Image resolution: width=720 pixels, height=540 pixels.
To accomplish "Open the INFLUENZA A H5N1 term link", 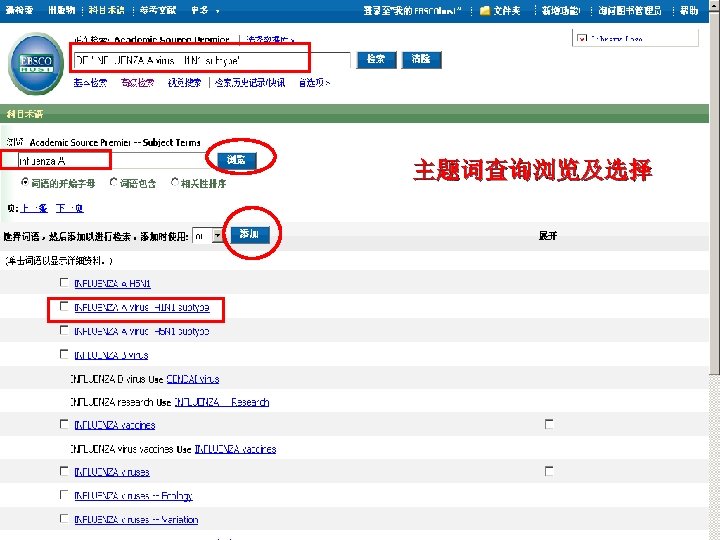I will [x=112, y=284].
